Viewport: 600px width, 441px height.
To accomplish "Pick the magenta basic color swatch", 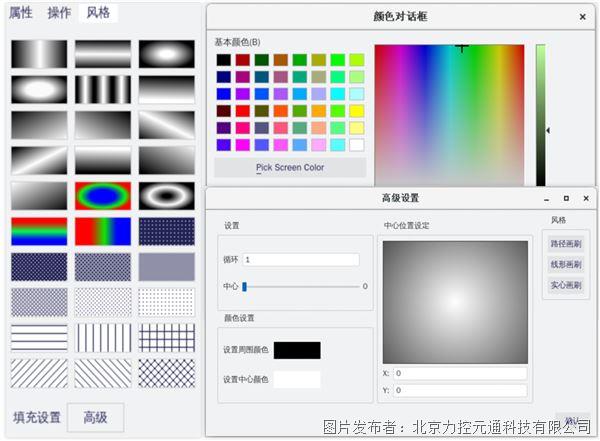I will point(243,145).
